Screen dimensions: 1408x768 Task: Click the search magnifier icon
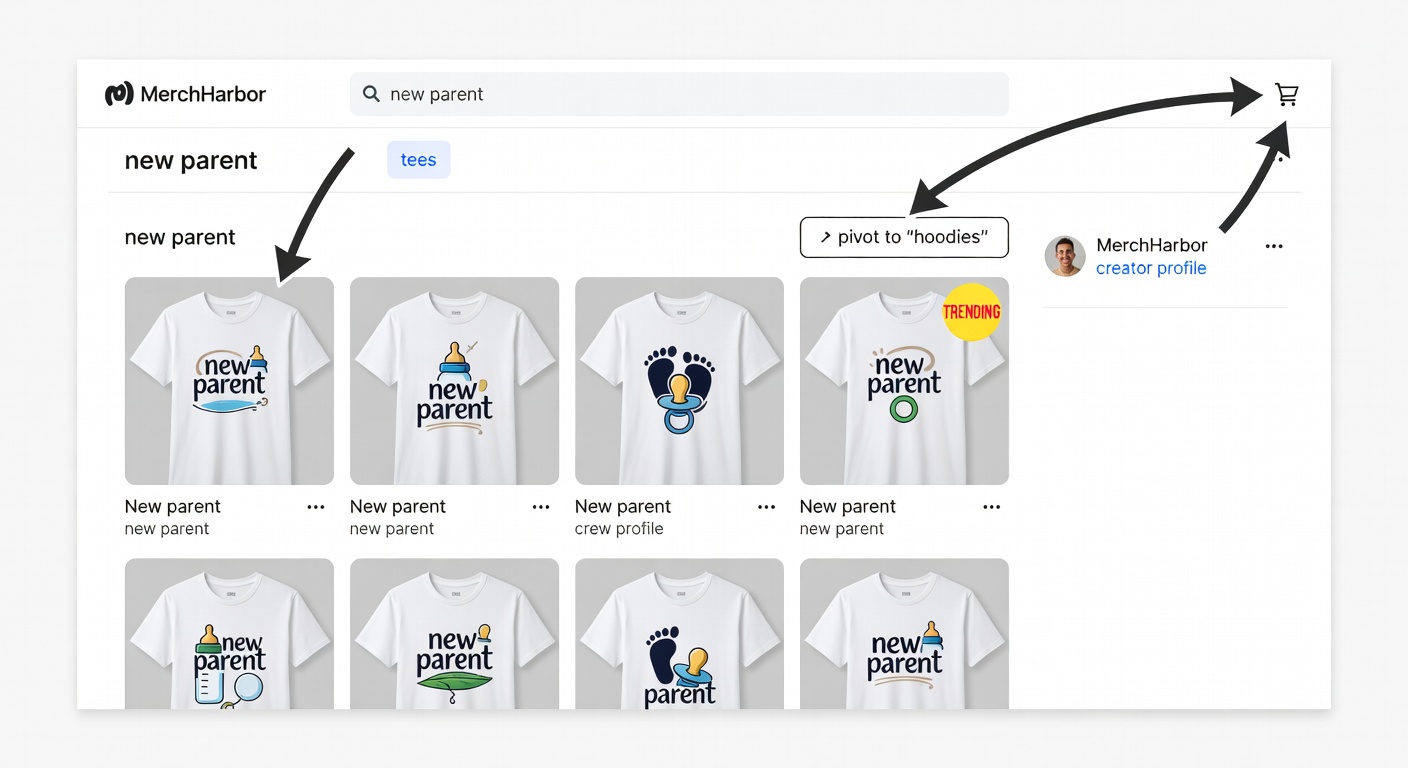pyautogui.click(x=371, y=94)
